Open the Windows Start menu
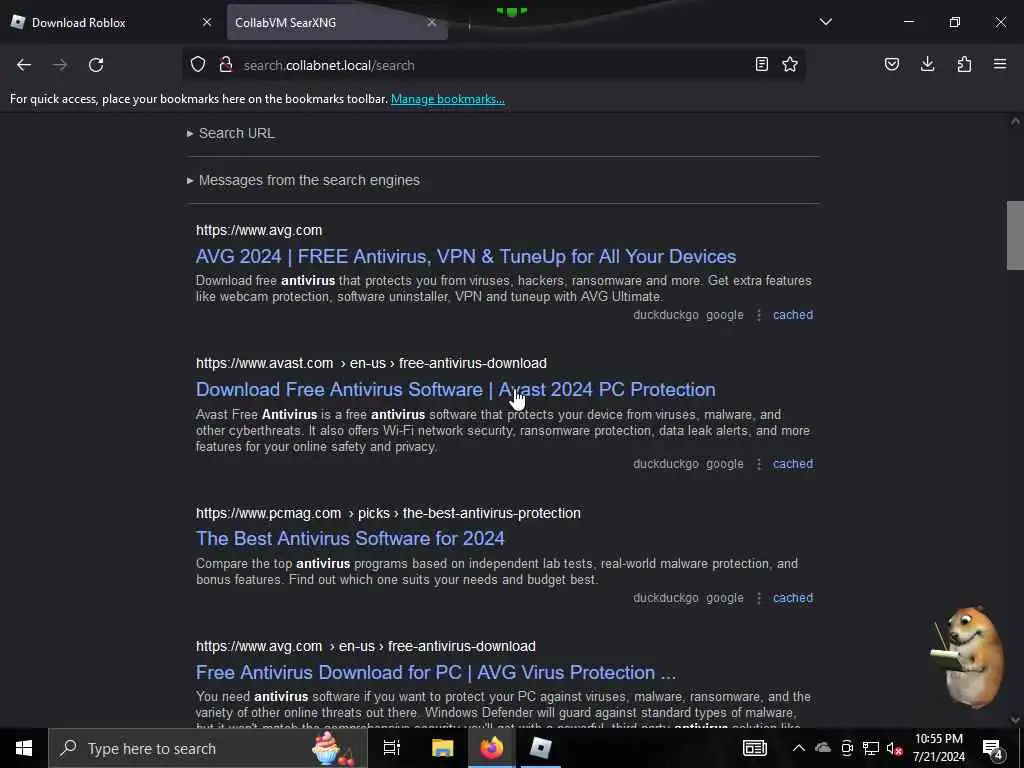The width and height of the screenshot is (1024, 768). [24, 748]
